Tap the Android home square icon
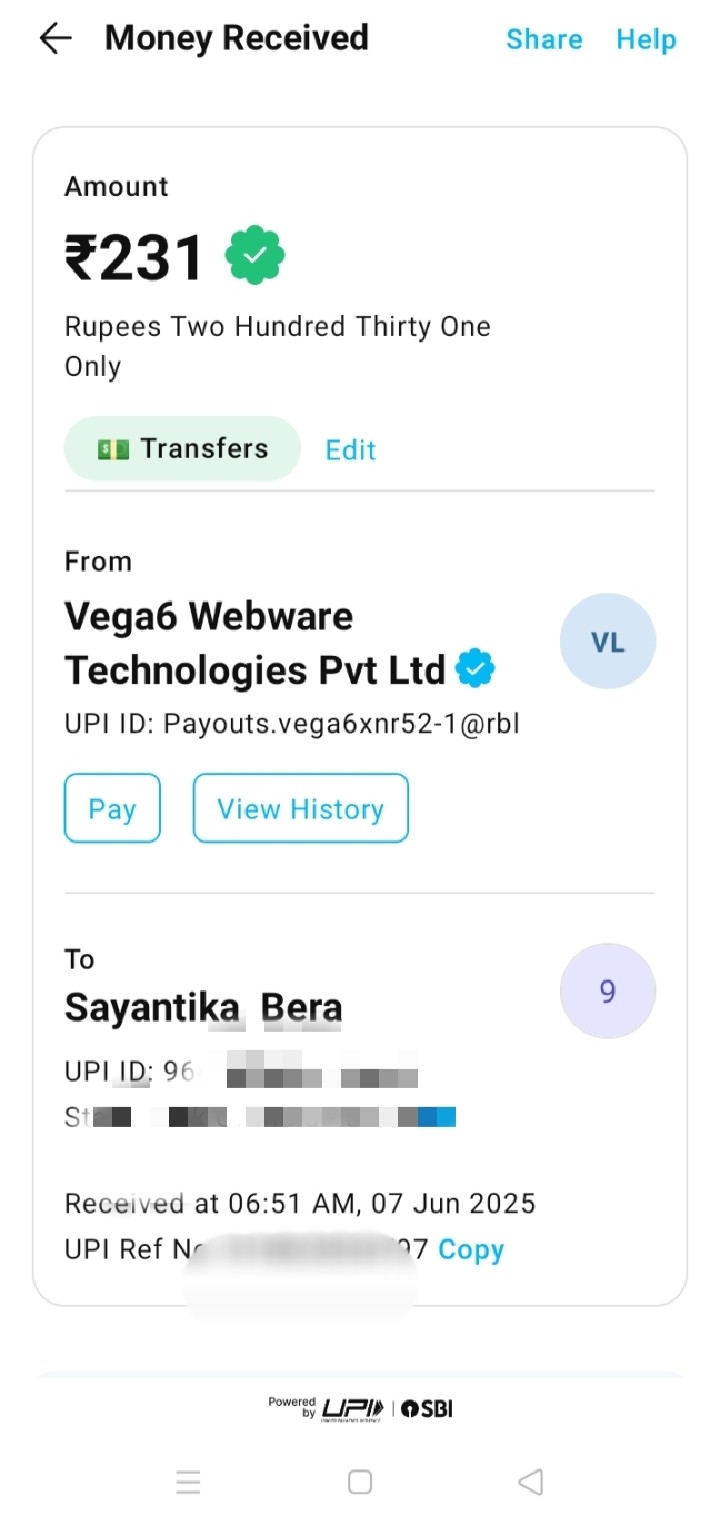 [x=360, y=1482]
